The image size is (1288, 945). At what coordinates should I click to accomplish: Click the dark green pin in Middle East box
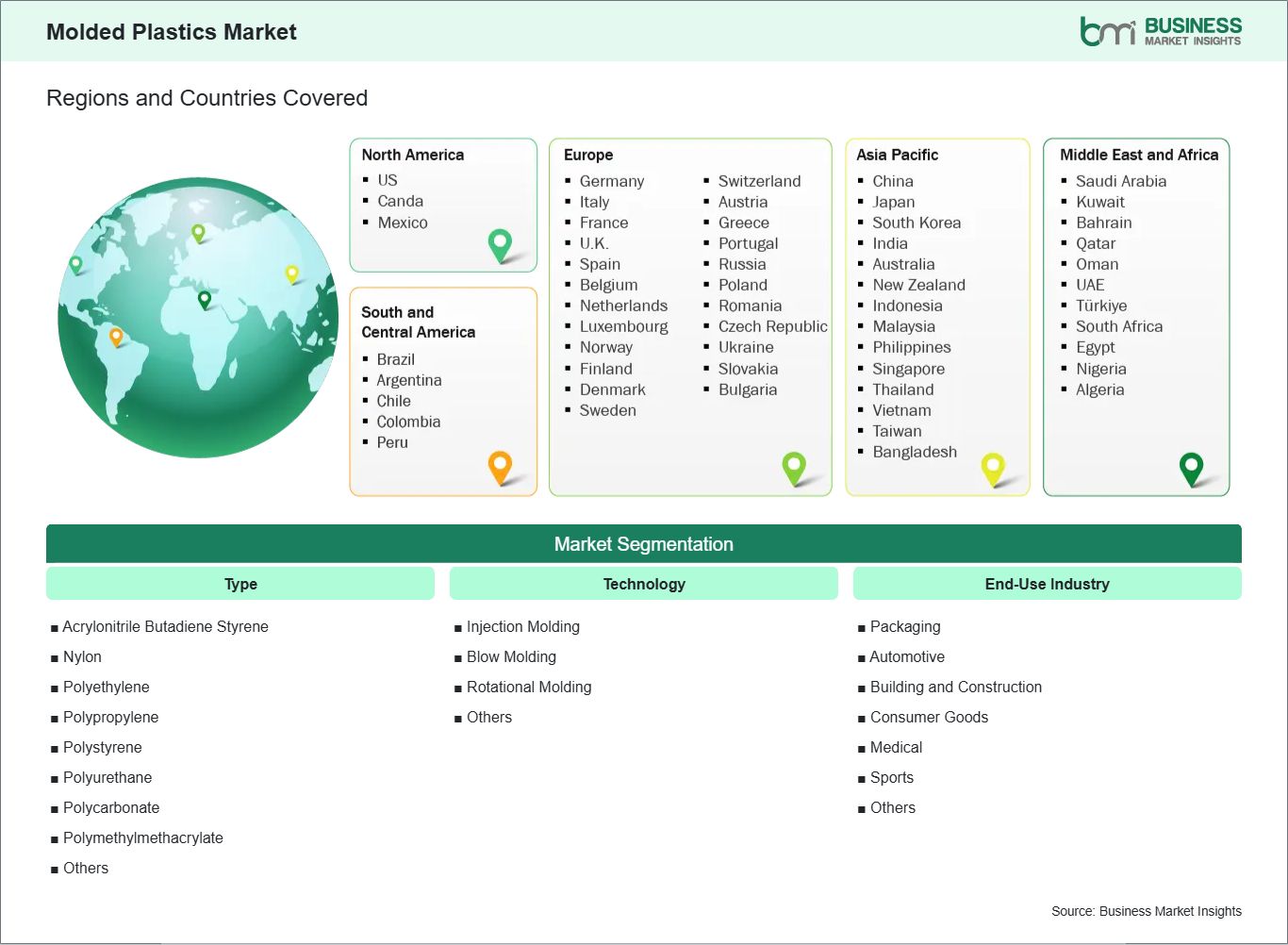1191,467
